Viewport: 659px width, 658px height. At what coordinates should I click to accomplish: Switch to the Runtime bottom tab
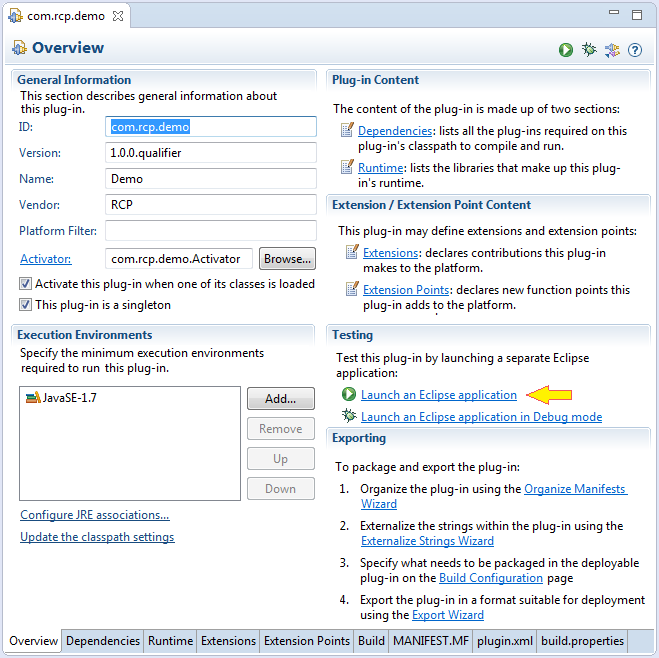[x=170, y=641]
